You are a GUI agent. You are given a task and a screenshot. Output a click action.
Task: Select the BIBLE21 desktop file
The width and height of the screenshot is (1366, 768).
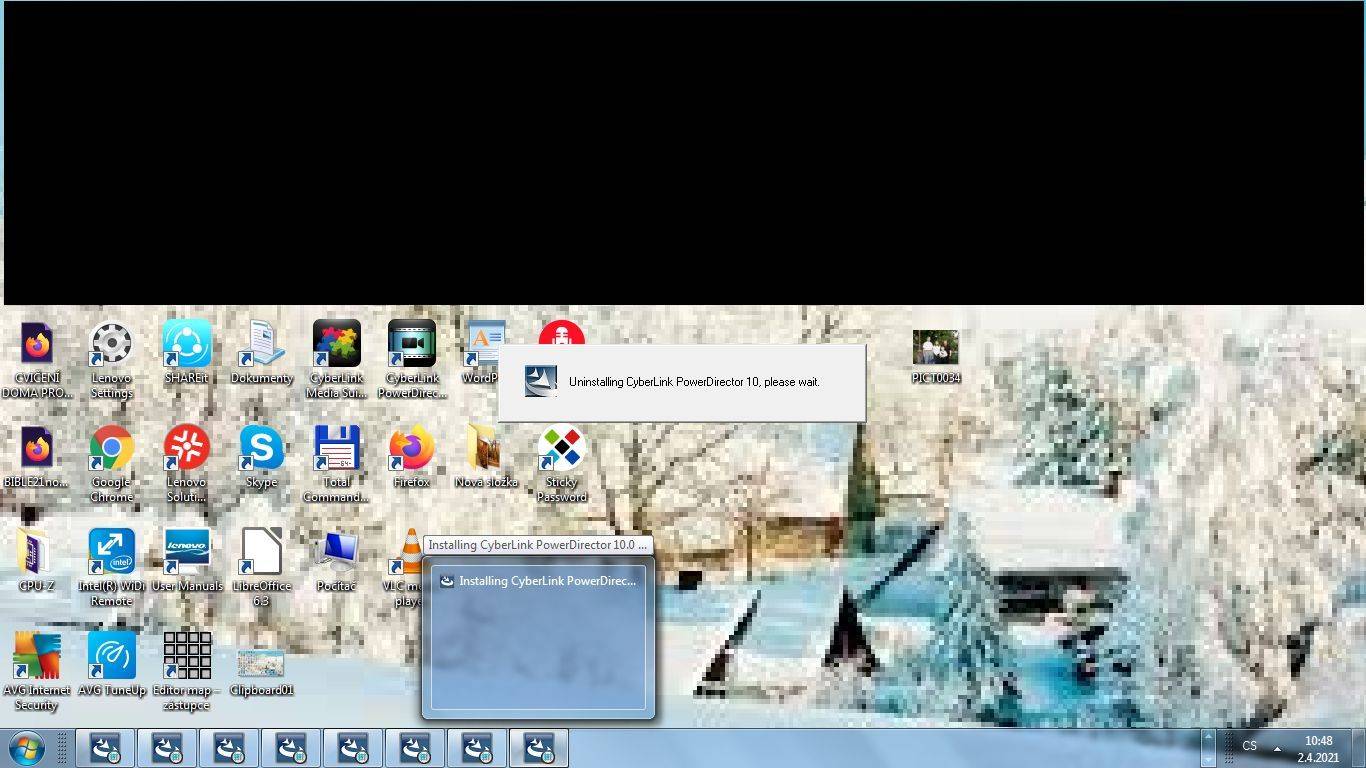coord(37,456)
